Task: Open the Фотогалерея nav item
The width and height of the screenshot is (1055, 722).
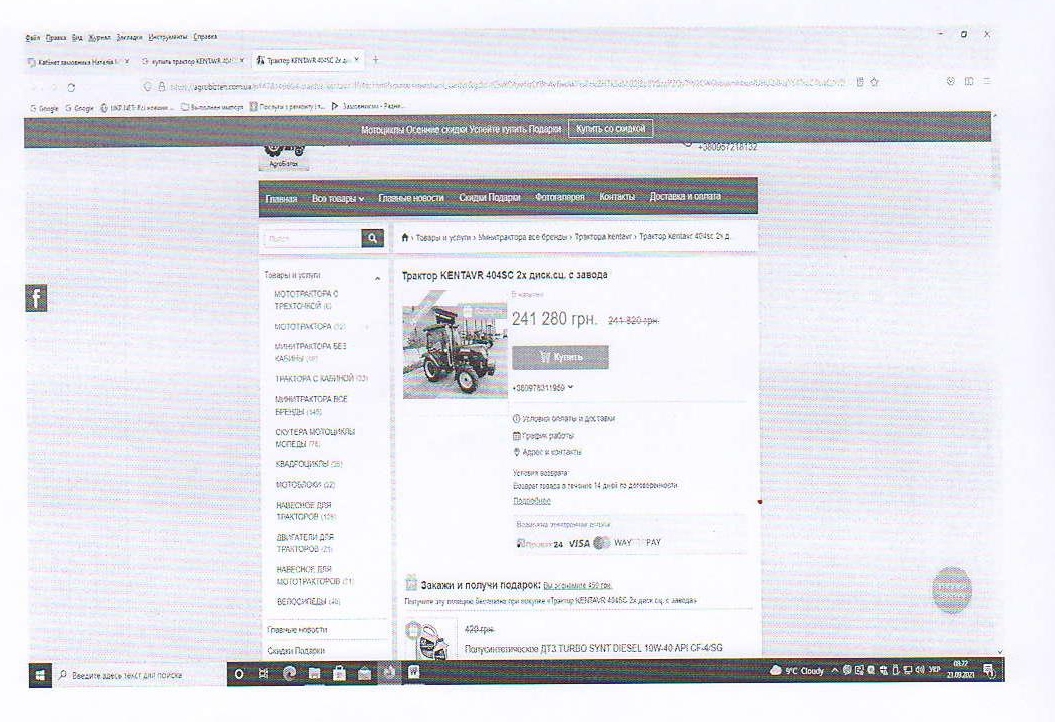Action: point(560,197)
